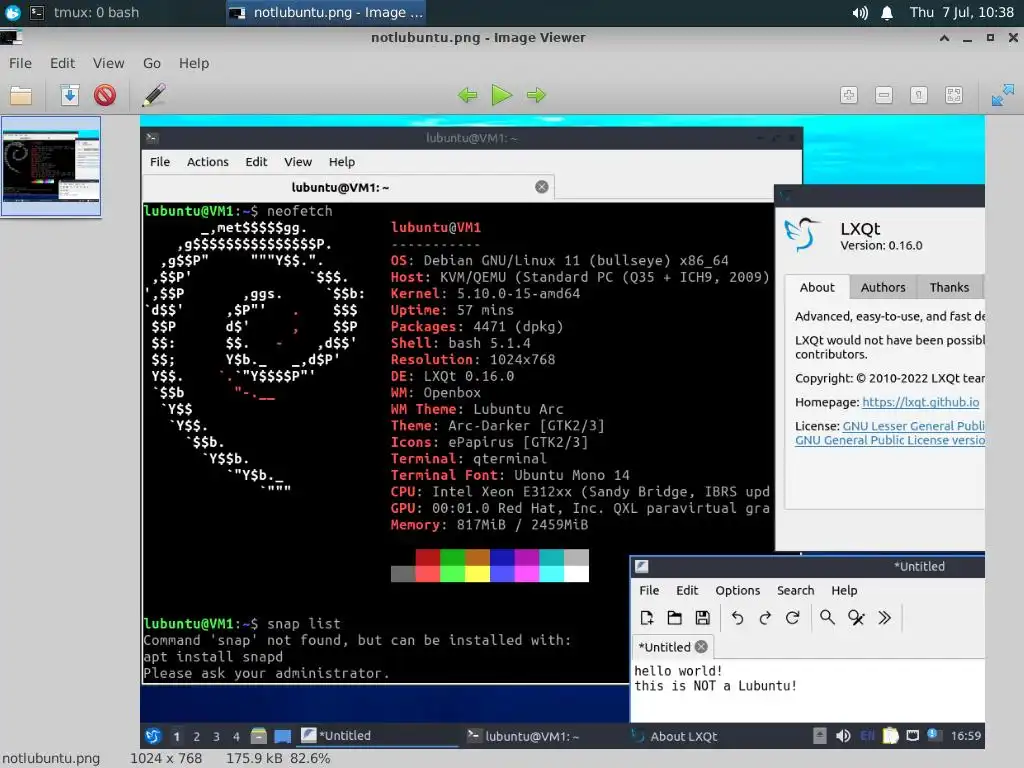Viewport: 1024px width, 768px height.
Task: Open the application menu in top panel
Action: (x=12, y=12)
